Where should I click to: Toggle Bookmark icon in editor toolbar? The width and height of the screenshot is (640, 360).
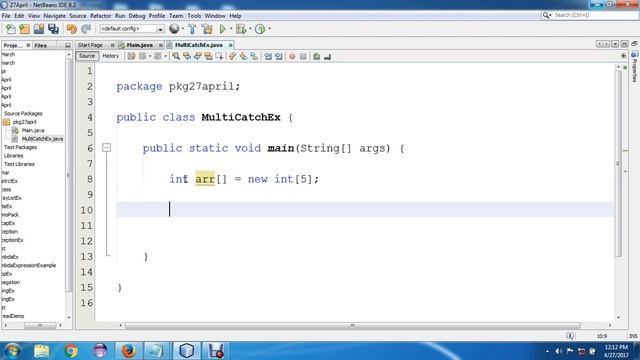(x=254, y=56)
